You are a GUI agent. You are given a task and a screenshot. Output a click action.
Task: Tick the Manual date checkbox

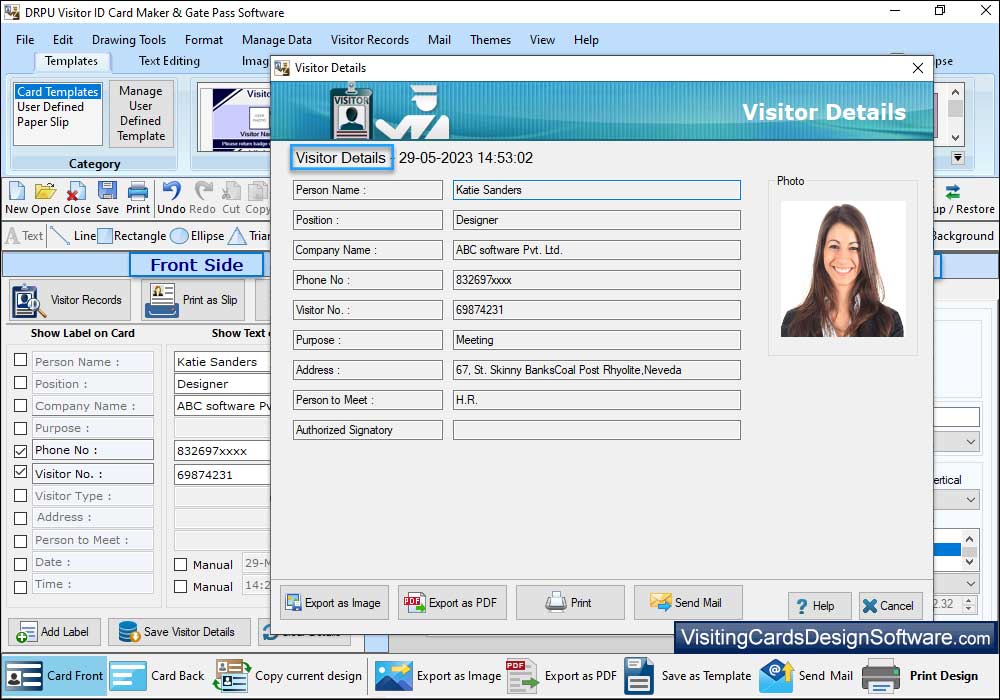point(180,564)
